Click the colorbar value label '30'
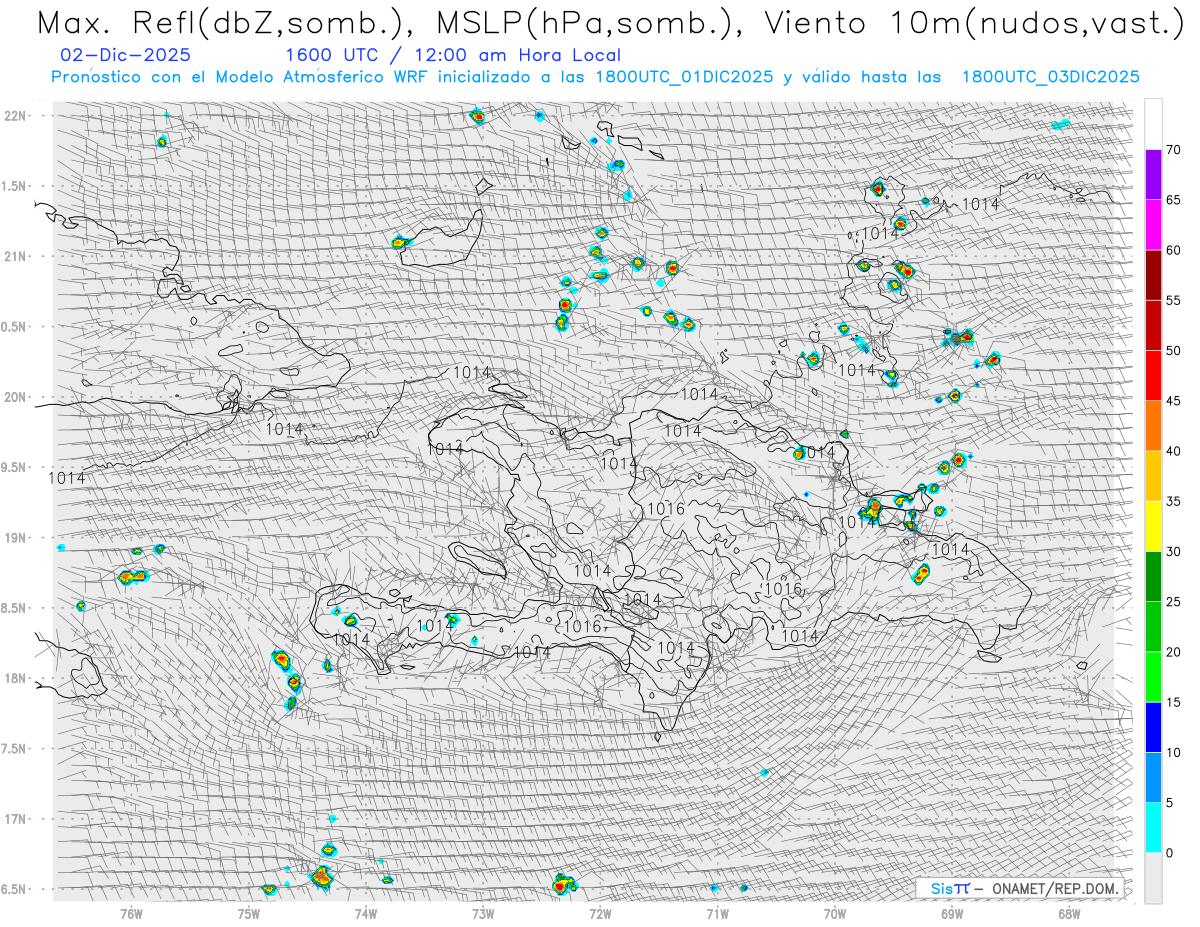 point(1173,551)
